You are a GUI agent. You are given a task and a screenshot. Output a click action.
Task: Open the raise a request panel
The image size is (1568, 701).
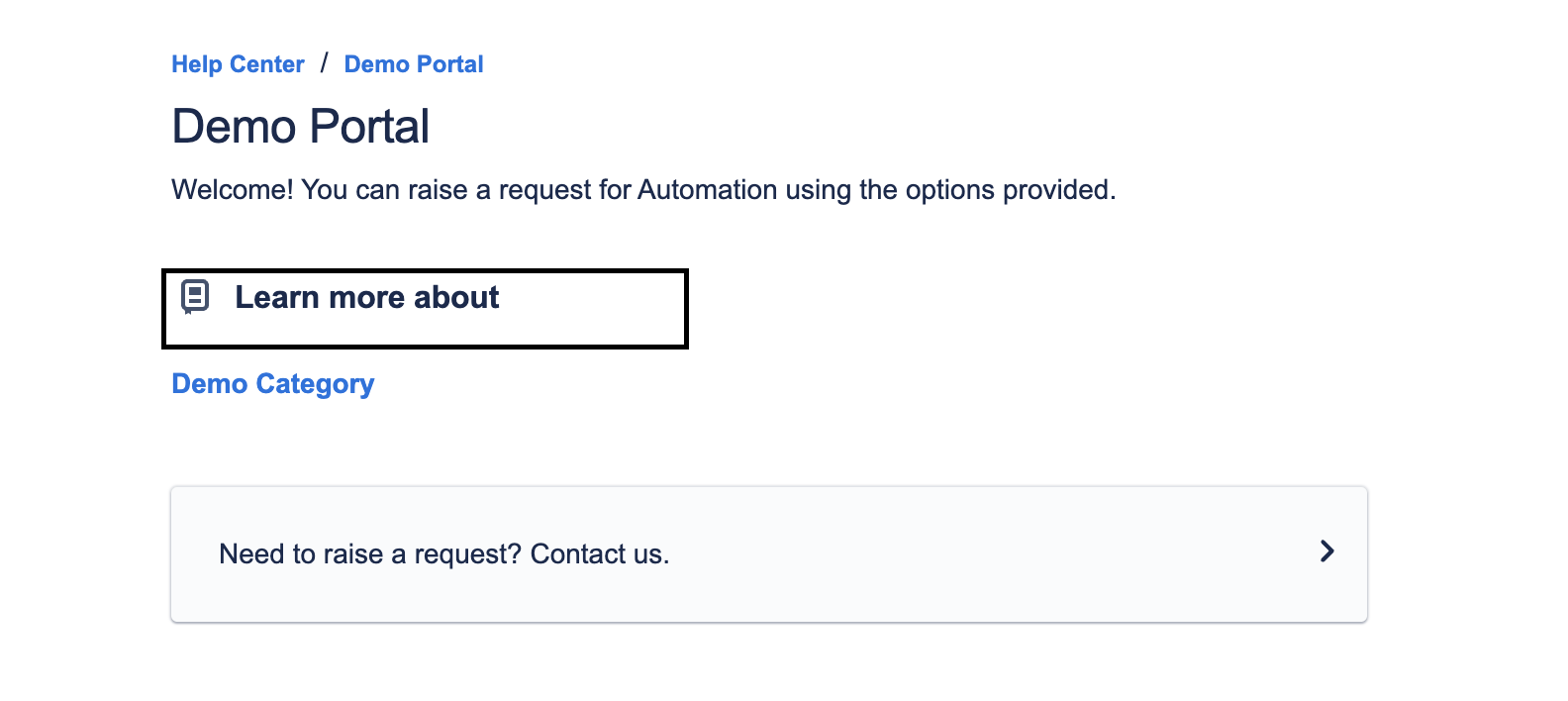[768, 554]
